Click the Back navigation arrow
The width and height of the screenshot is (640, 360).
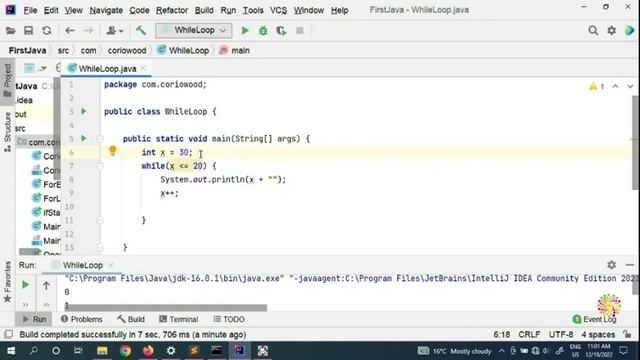pos(70,31)
